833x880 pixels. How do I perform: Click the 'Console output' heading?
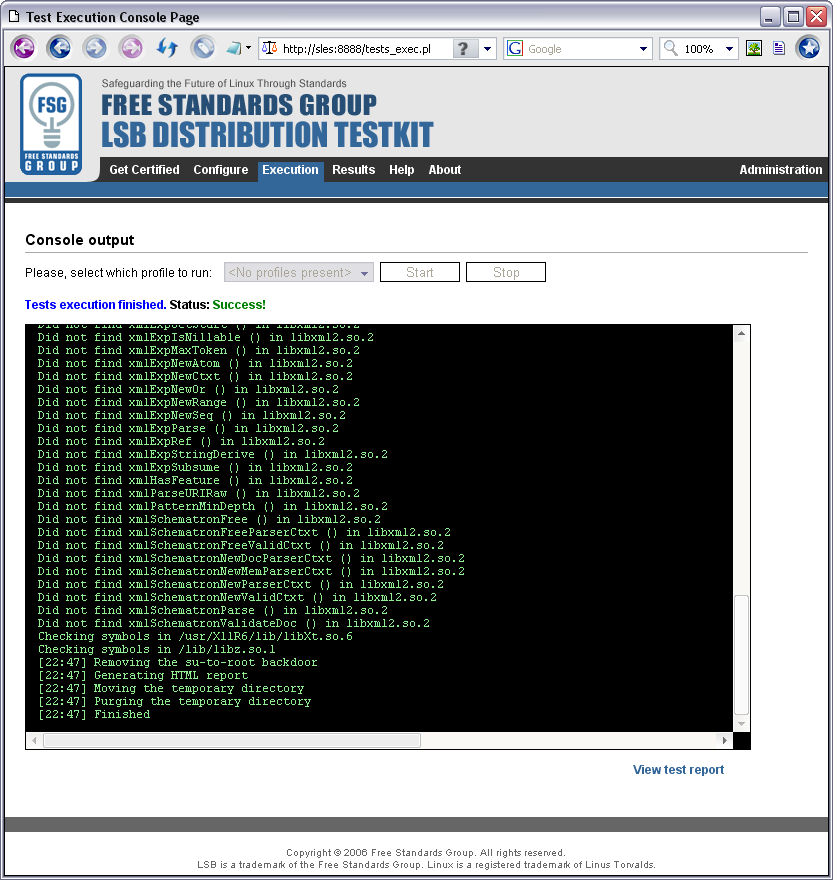click(x=80, y=240)
